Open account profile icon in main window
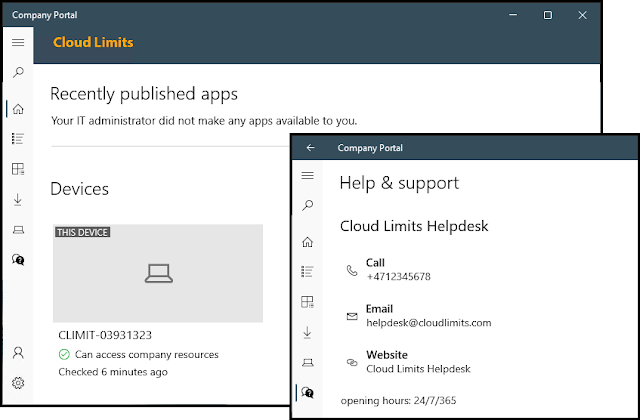The width and height of the screenshot is (640, 420). (x=18, y=353)
